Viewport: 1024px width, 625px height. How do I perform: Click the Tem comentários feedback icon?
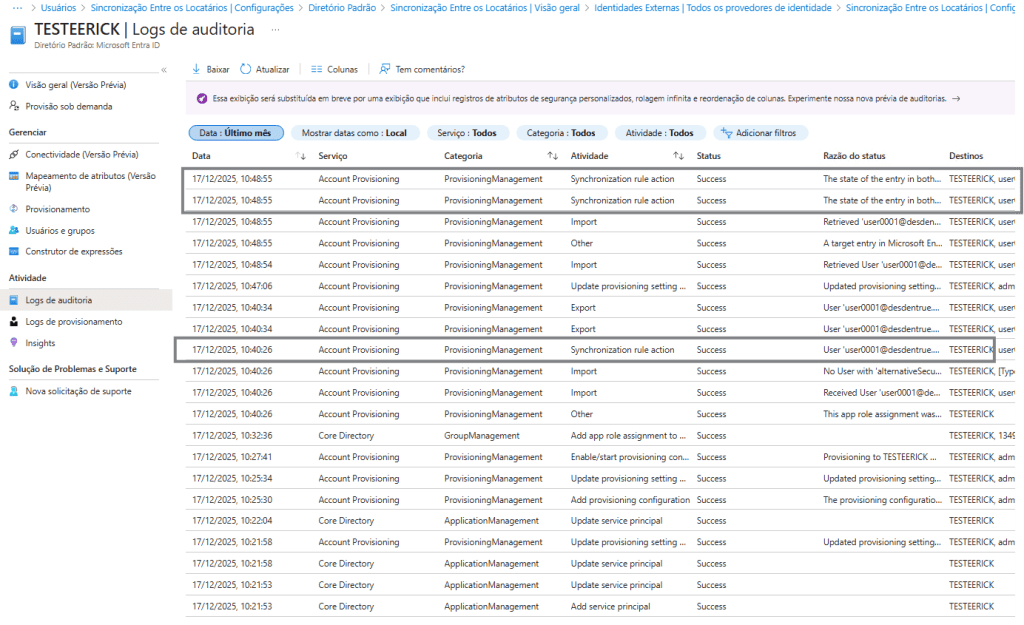[385, 69]
